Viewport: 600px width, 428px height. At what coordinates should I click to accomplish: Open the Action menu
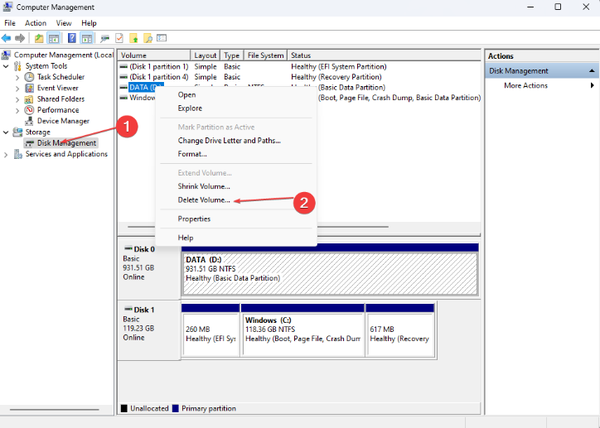(x=36, y=23)
